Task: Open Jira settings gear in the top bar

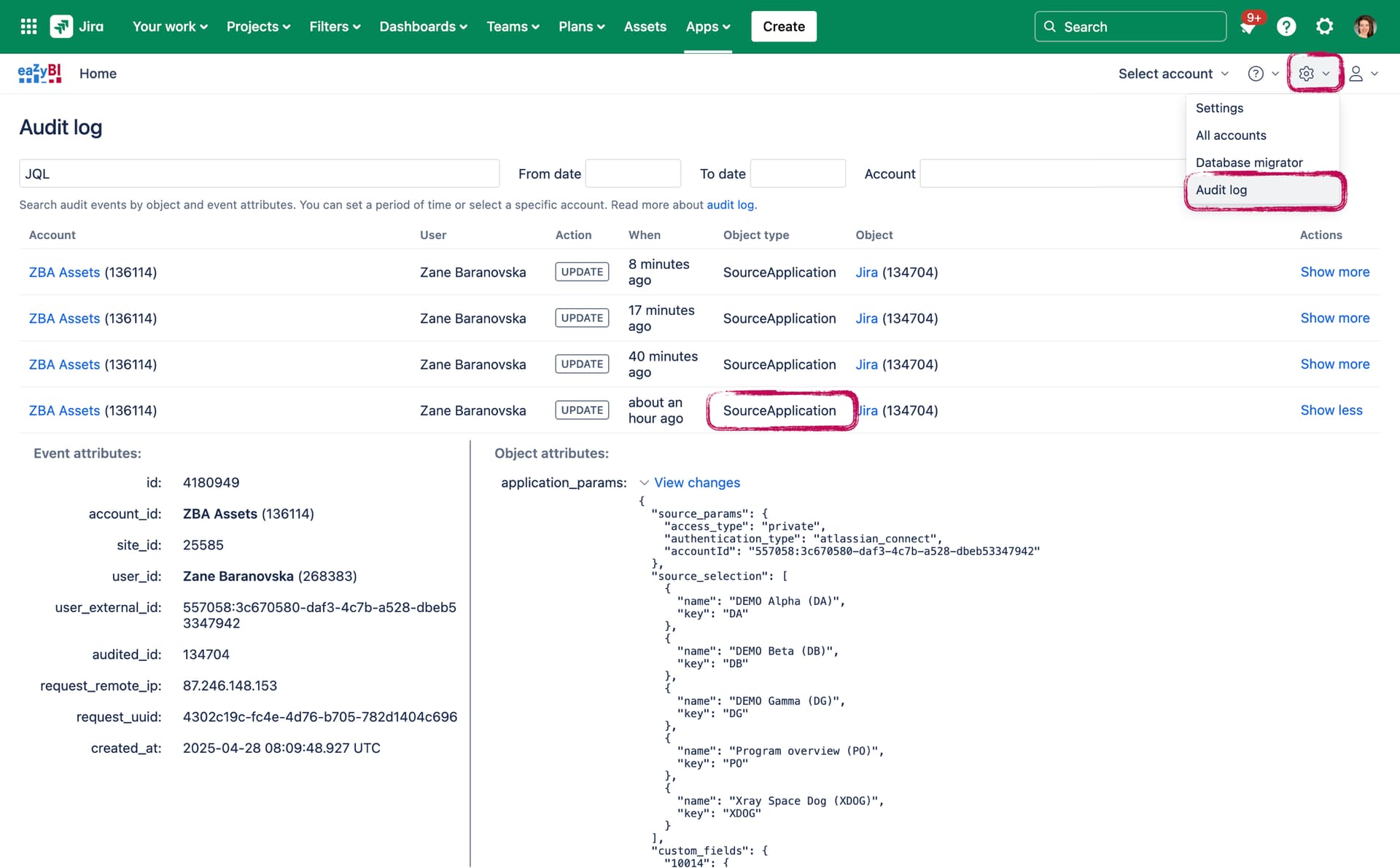Action: coord(1324,26)
